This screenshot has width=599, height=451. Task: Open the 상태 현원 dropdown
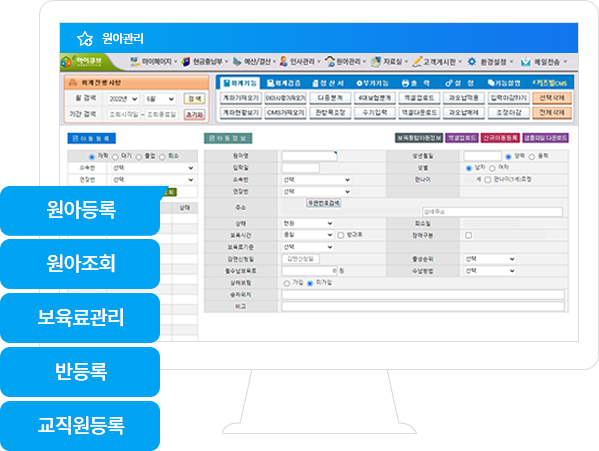pyautogui.click(x=308, y=223)
